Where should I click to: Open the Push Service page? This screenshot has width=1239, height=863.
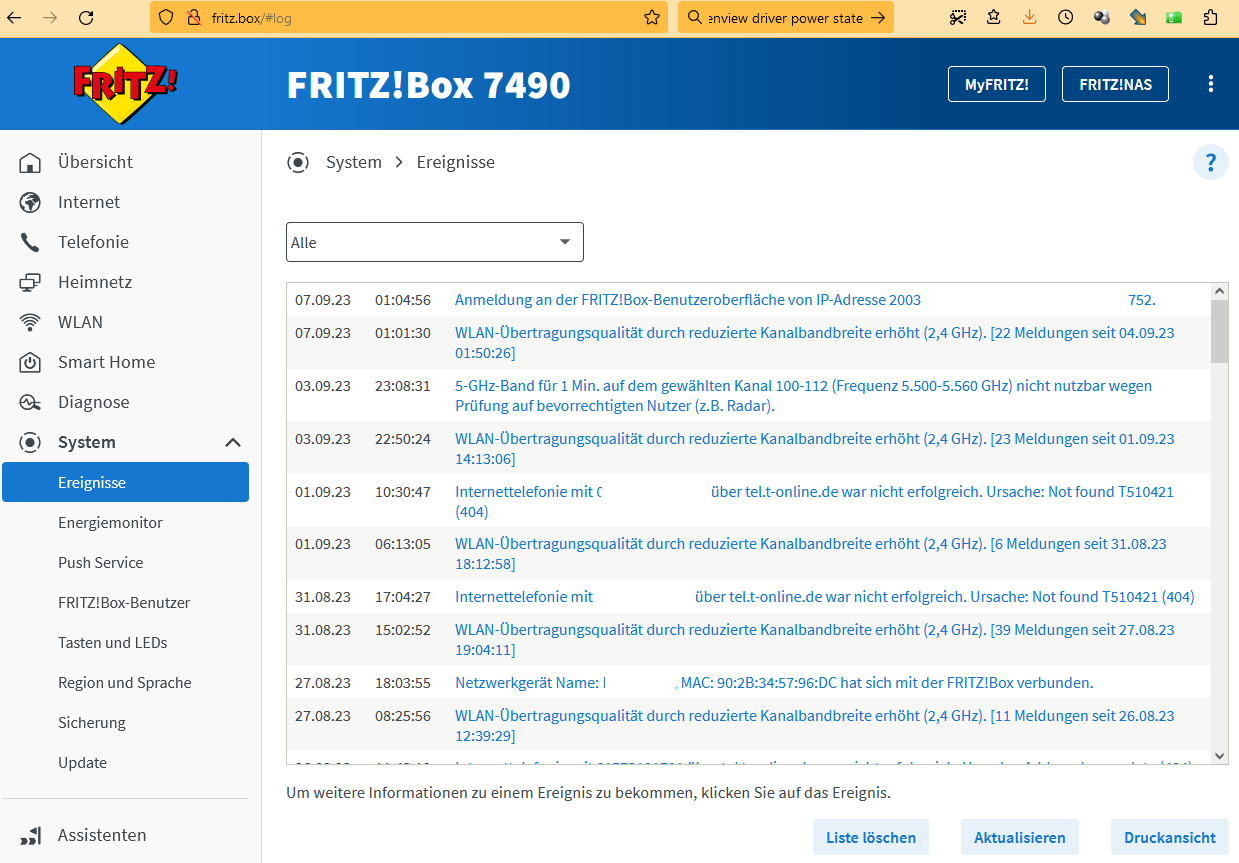(100, 562)
